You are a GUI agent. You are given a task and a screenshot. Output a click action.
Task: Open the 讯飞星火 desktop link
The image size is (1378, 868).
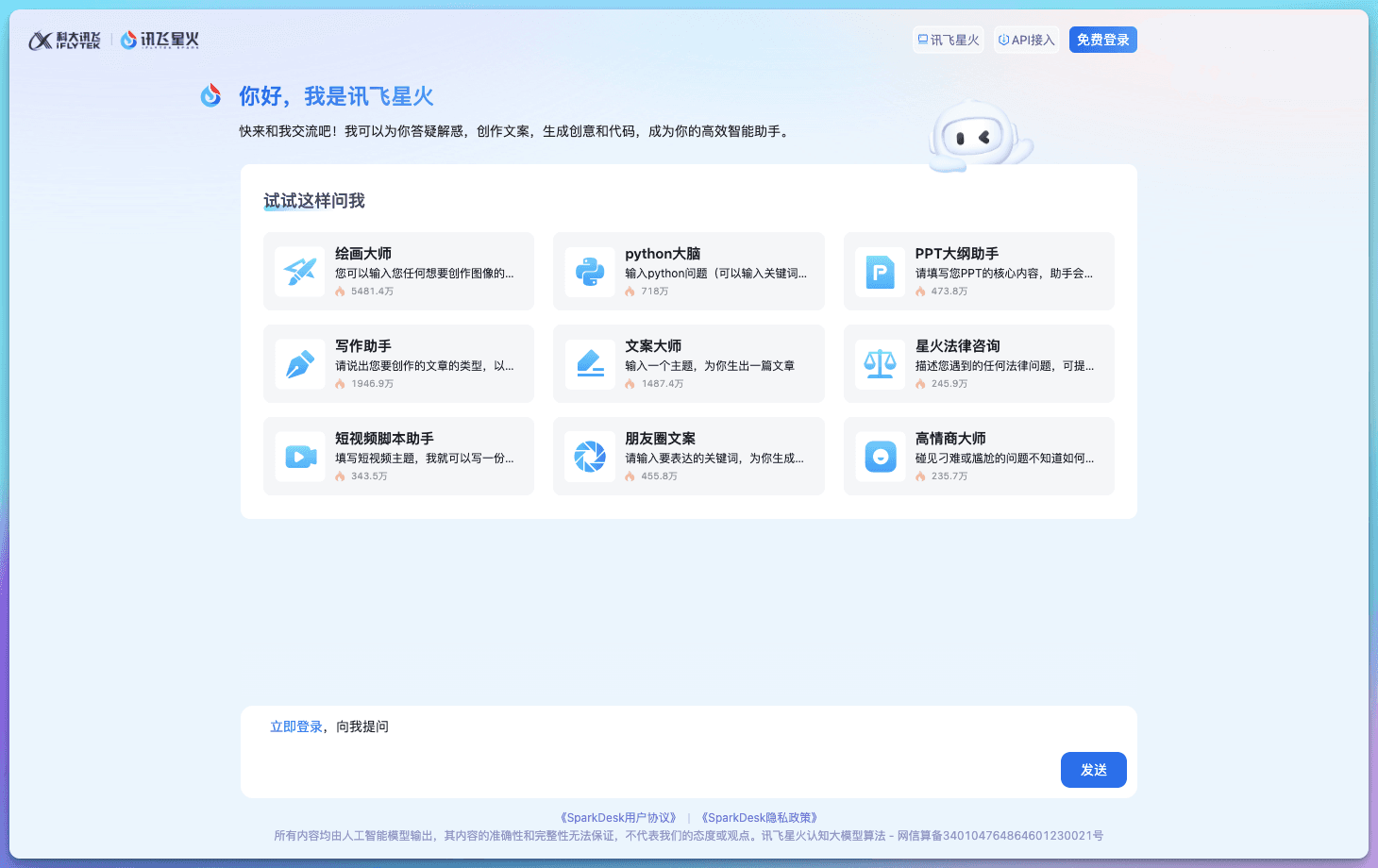[x=949, y=40]
